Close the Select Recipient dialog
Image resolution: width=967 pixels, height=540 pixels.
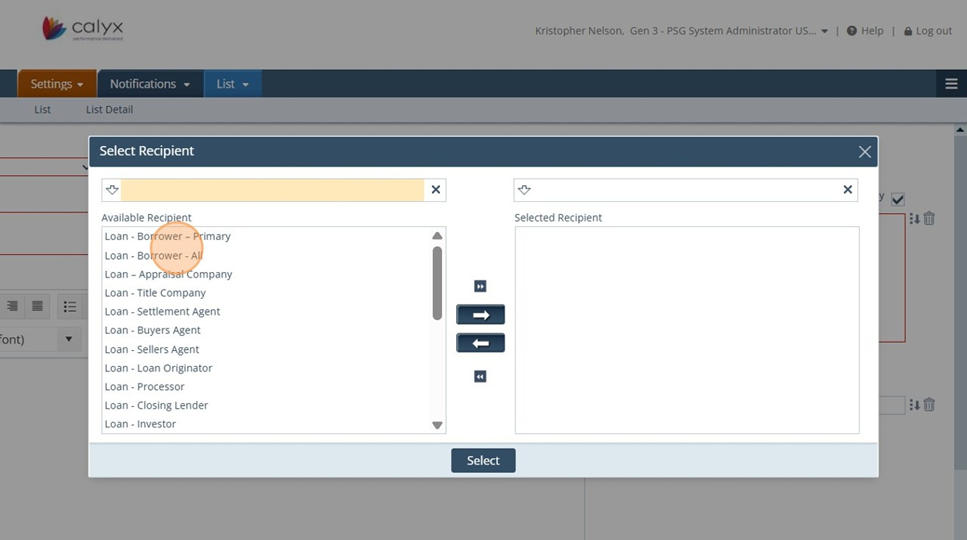tap(865, 152)
